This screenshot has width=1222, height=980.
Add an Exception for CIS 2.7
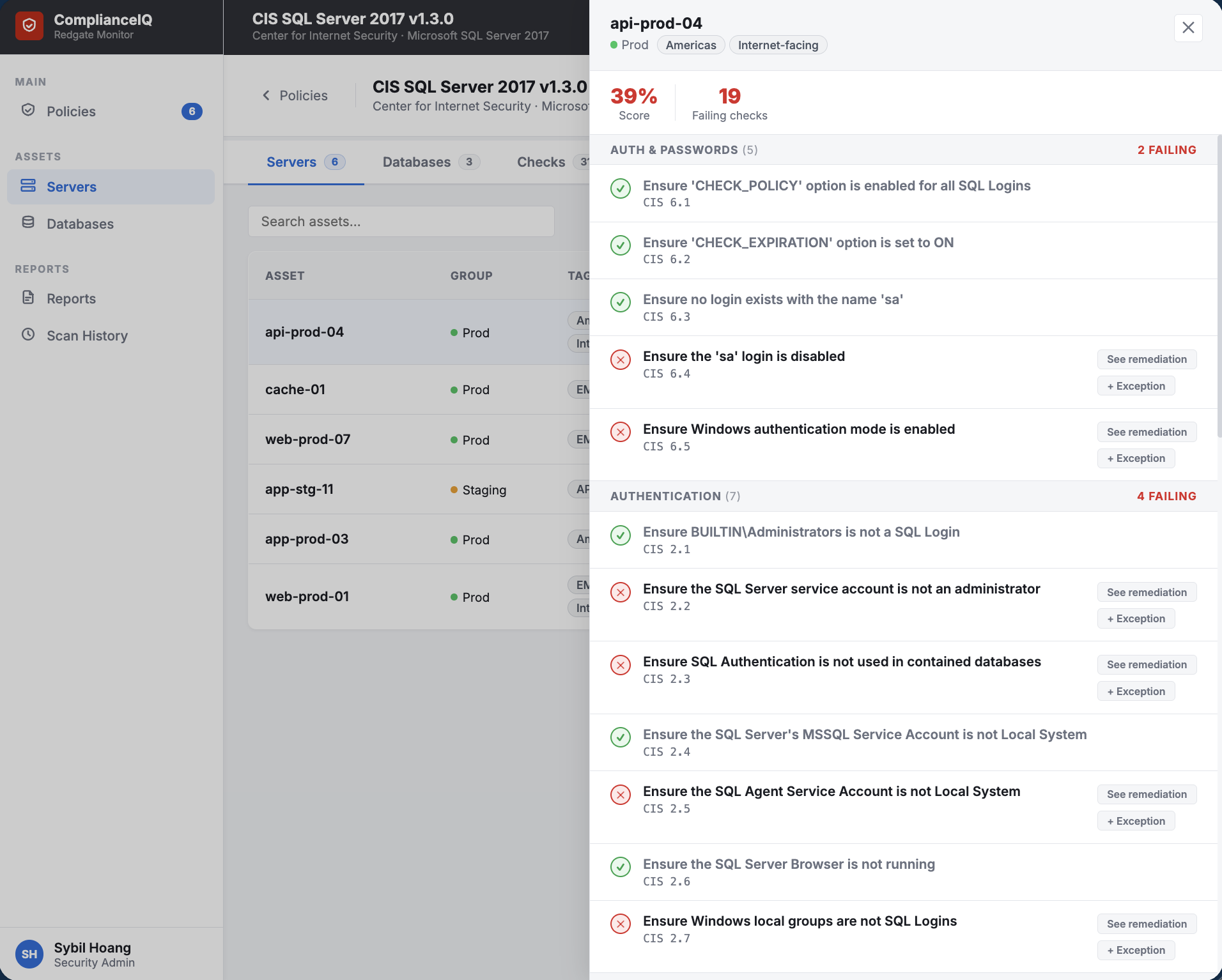coord(1136,950)
